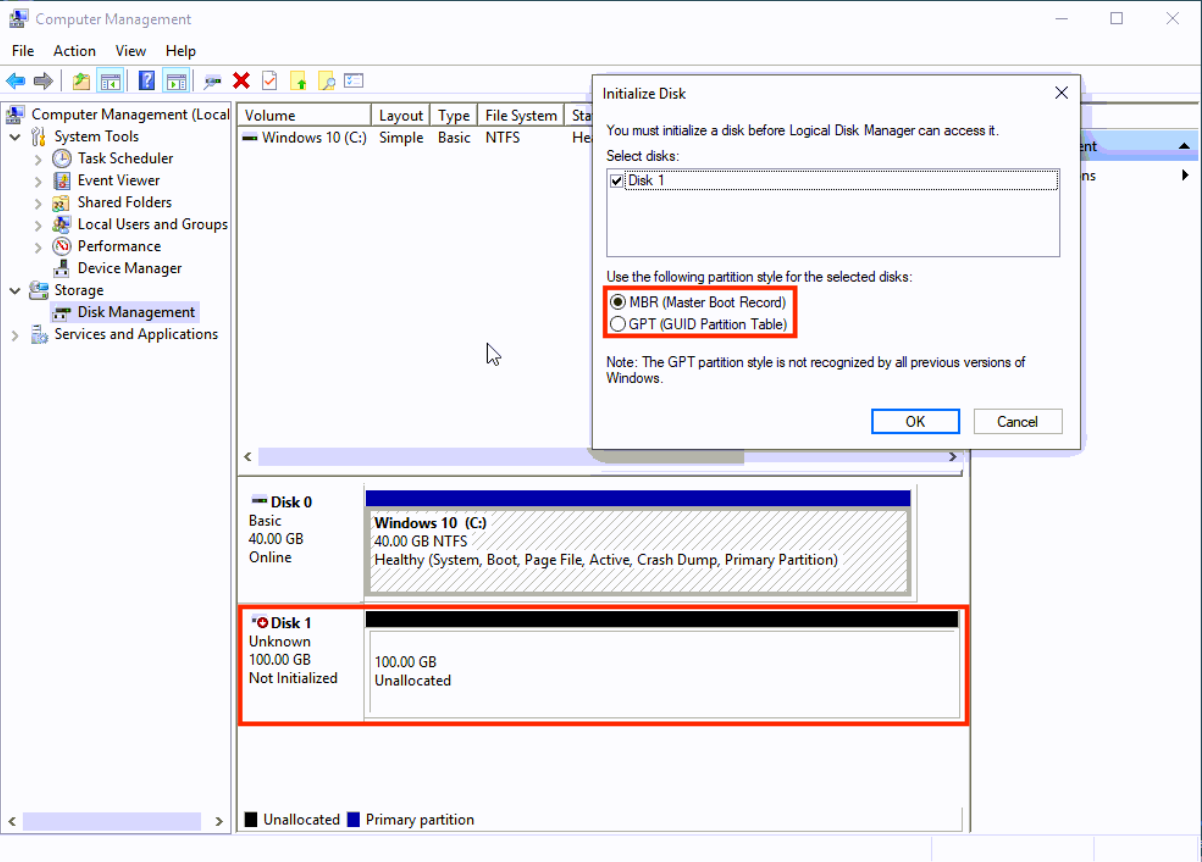Sort by the Layout column header
Screen dimensions: 1202x862
pos(401,115)
